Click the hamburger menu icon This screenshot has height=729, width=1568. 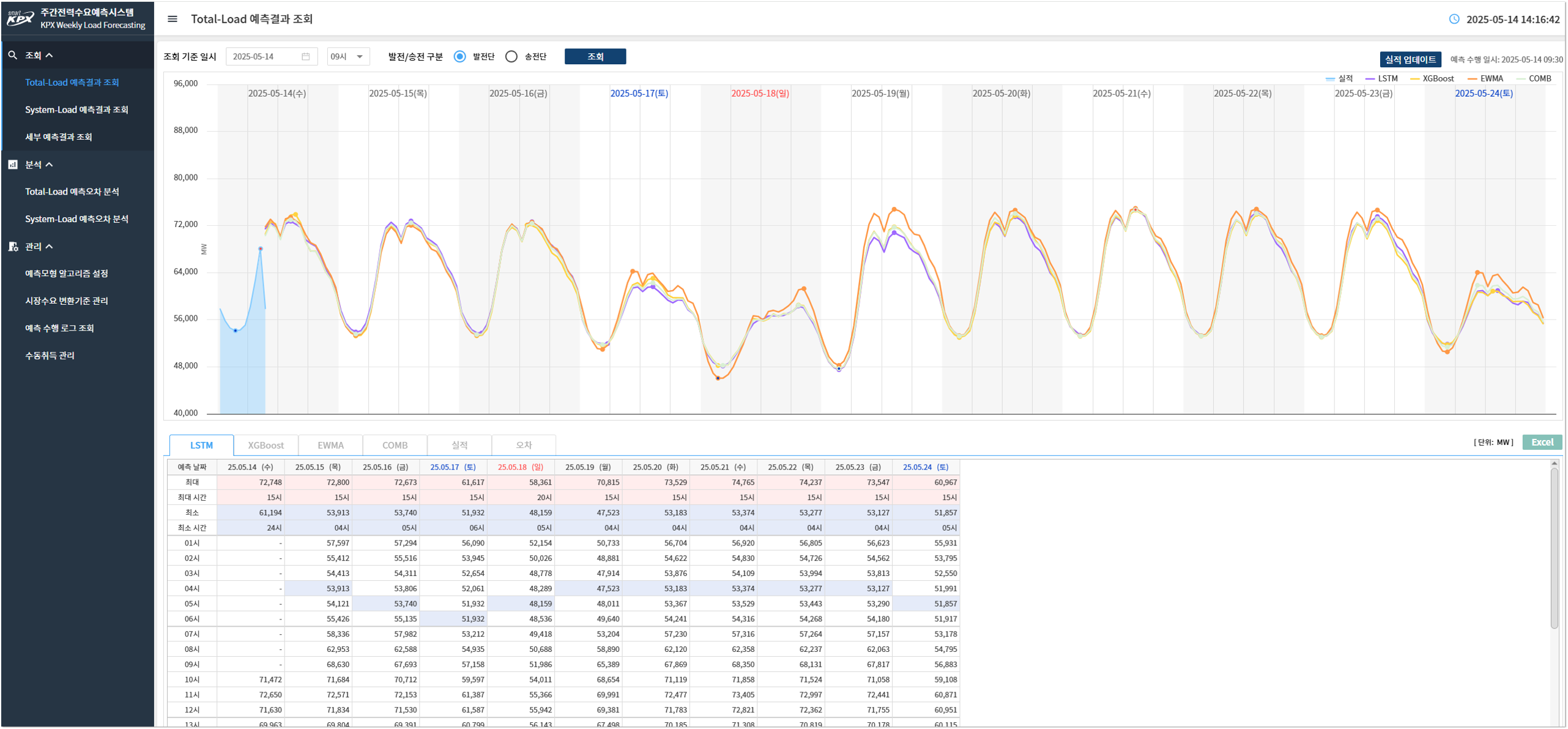coord(173,19)
